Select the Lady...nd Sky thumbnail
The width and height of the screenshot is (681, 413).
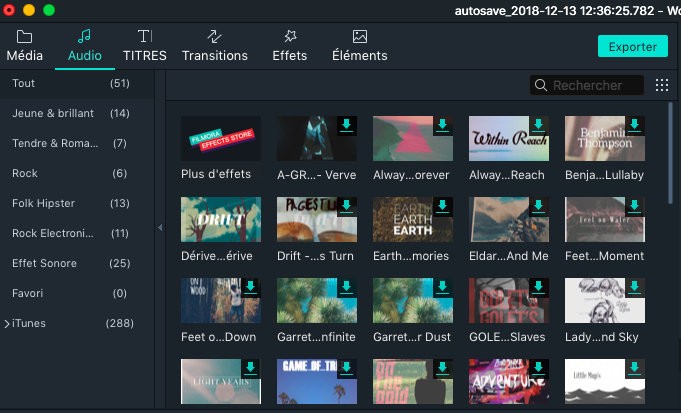click(605, 301)
